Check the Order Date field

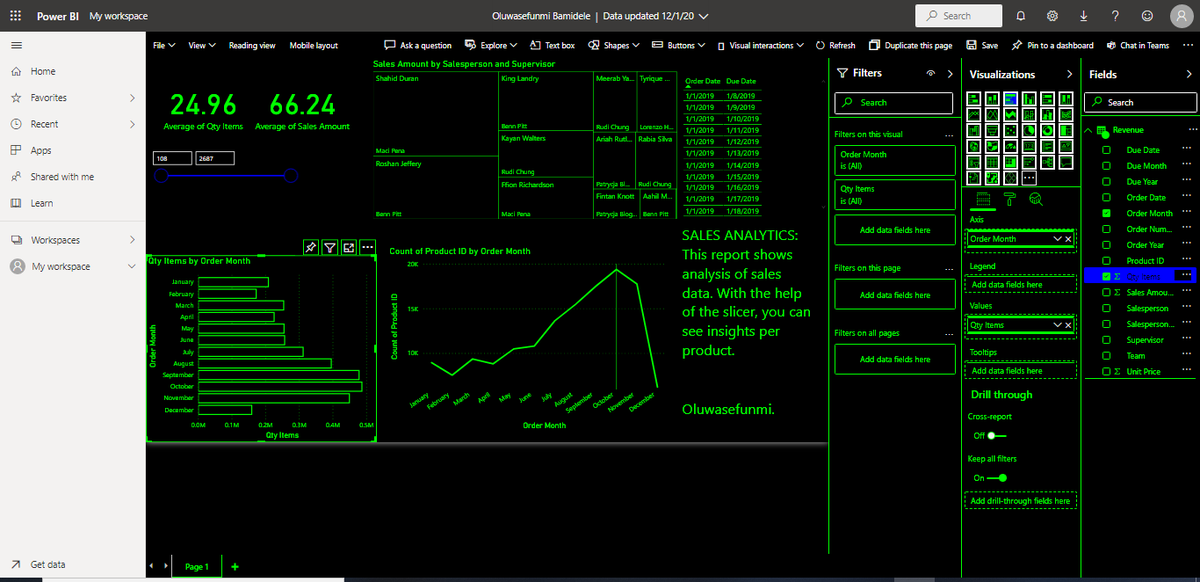click(x=1106, y=197)
